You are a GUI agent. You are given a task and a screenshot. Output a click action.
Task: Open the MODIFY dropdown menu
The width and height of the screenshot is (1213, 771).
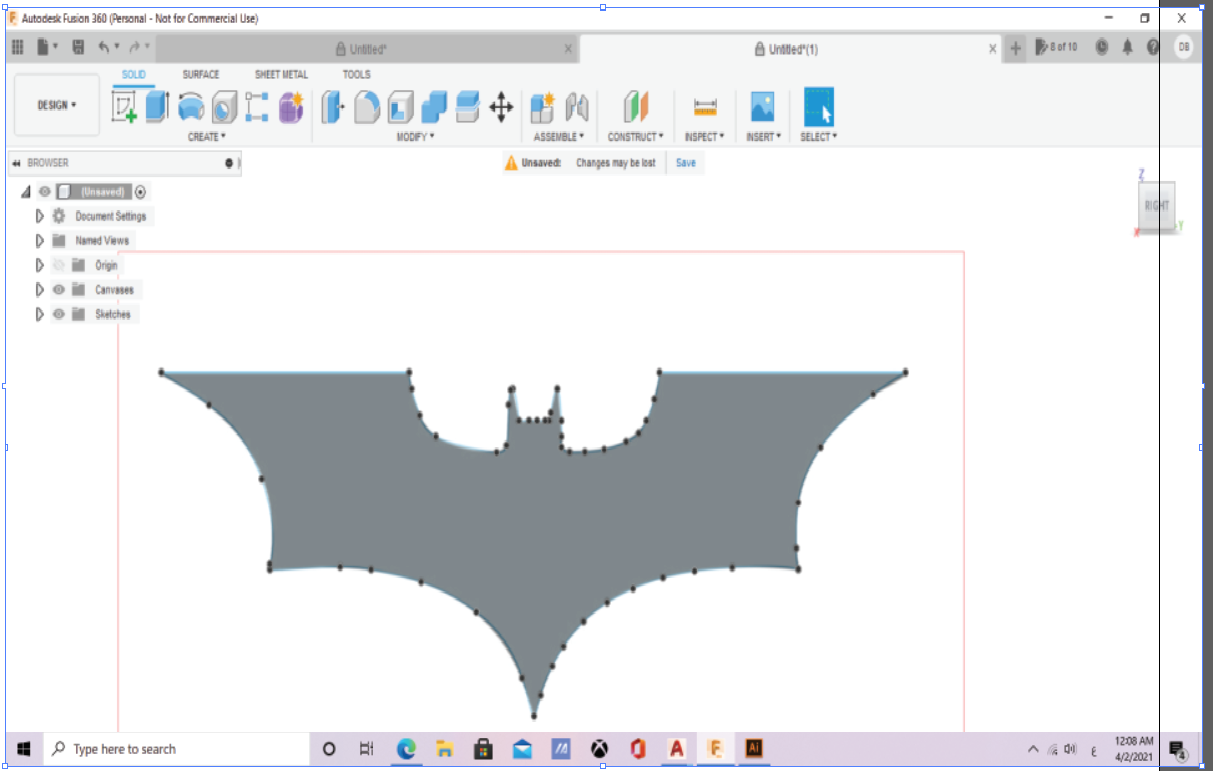point(416,137)
